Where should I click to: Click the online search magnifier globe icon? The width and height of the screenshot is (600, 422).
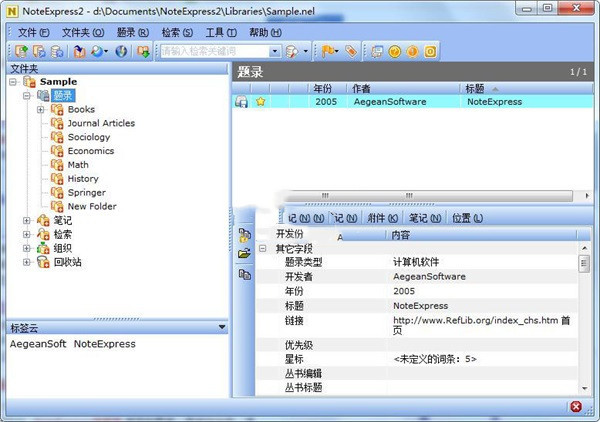(x=97, y=51)
